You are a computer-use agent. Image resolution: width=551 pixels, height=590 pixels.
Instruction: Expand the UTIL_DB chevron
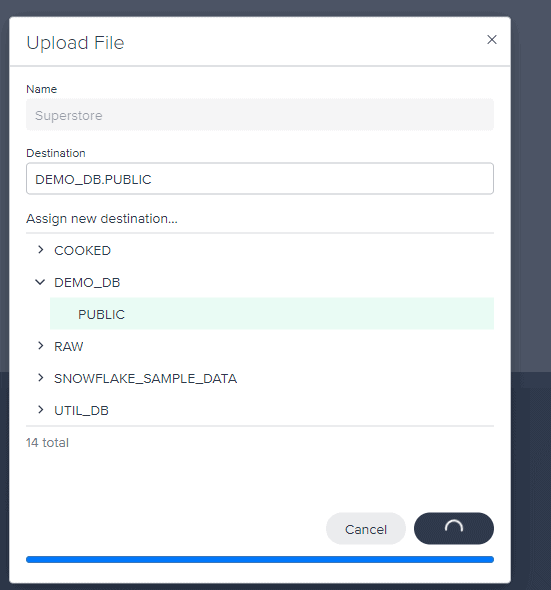click(41, 410)
